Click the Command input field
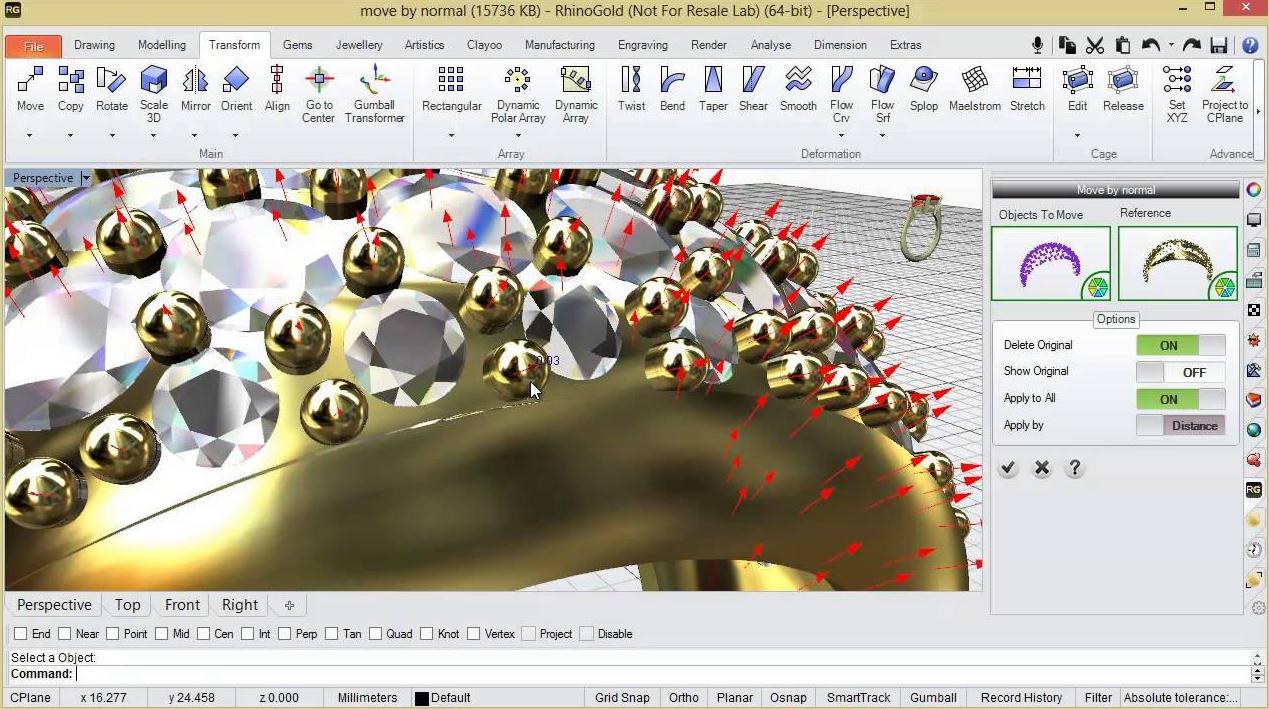 [x=665, y=674]
